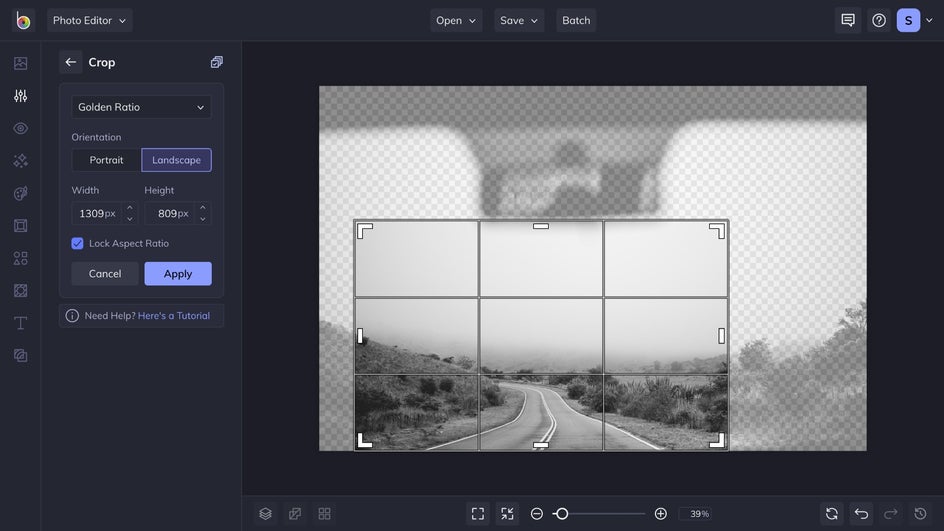Select the Edit sliders sidebar icon
Viewport: 944px width, 531px height.
point(20,96)
